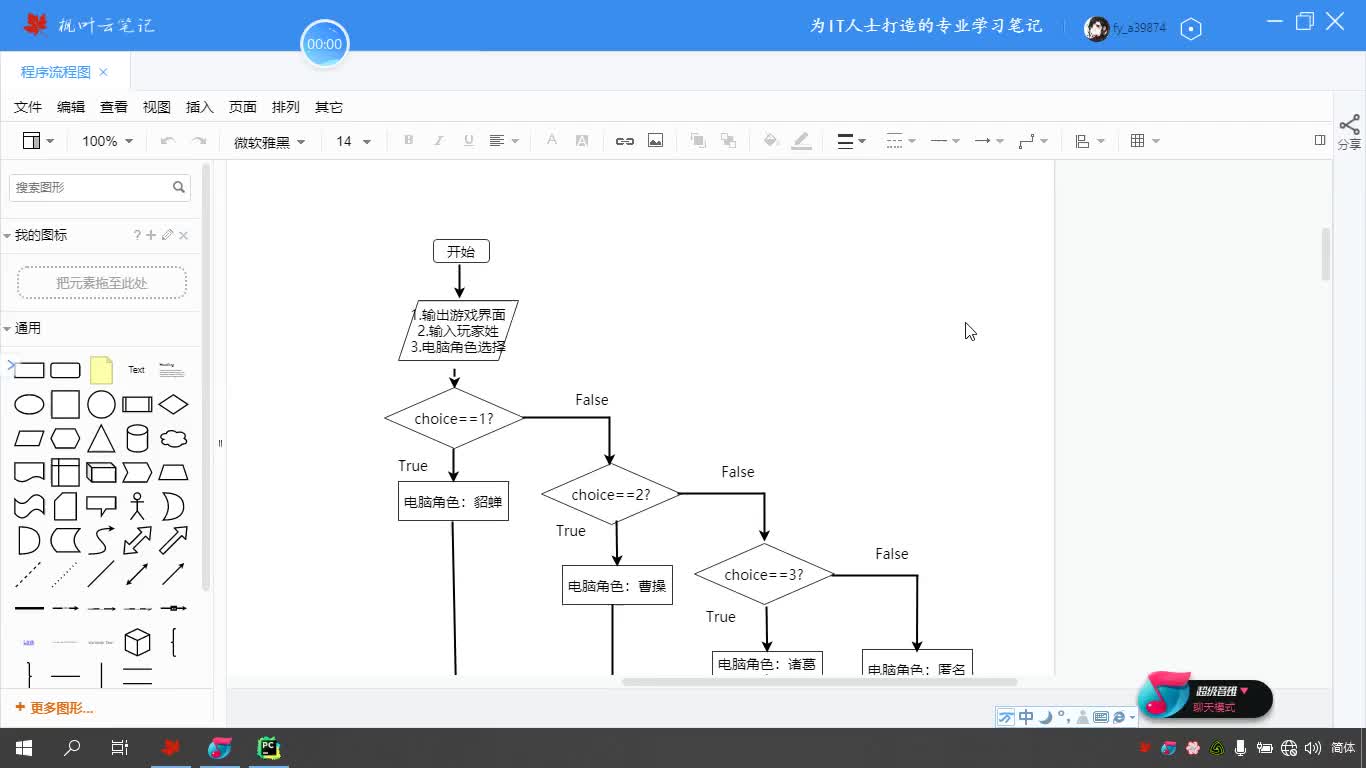Viewport: 1366px width, 768px height.
Task: Select the choice==1? decision diamond
Action: (x=454, y=418)
